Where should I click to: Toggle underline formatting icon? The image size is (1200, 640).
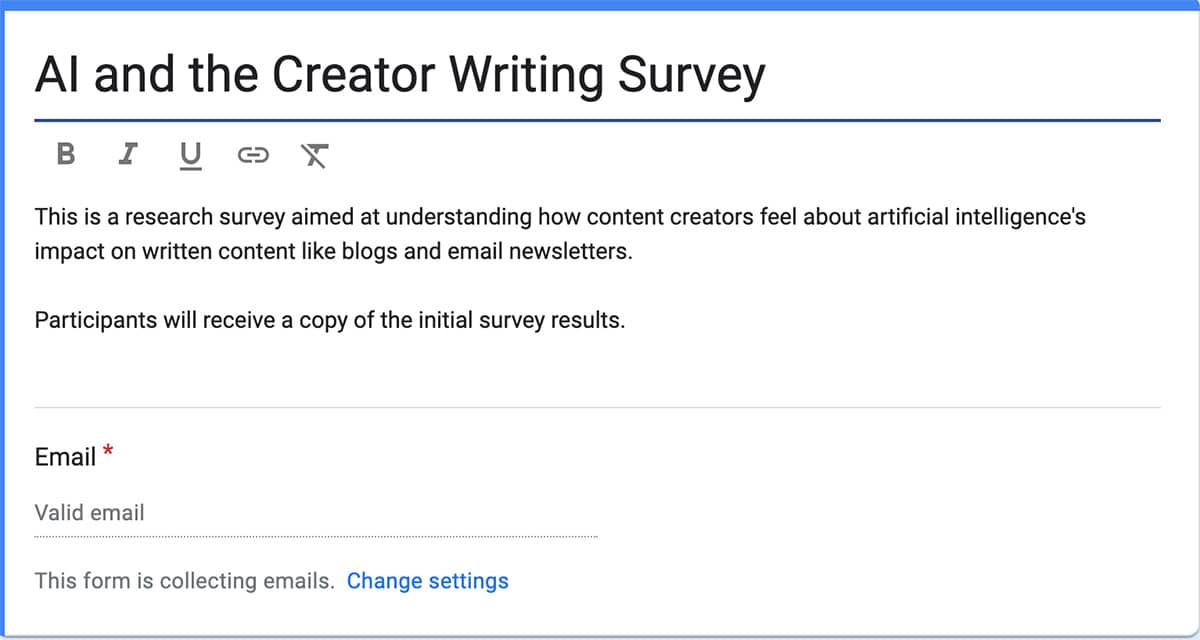pos(190,155)
